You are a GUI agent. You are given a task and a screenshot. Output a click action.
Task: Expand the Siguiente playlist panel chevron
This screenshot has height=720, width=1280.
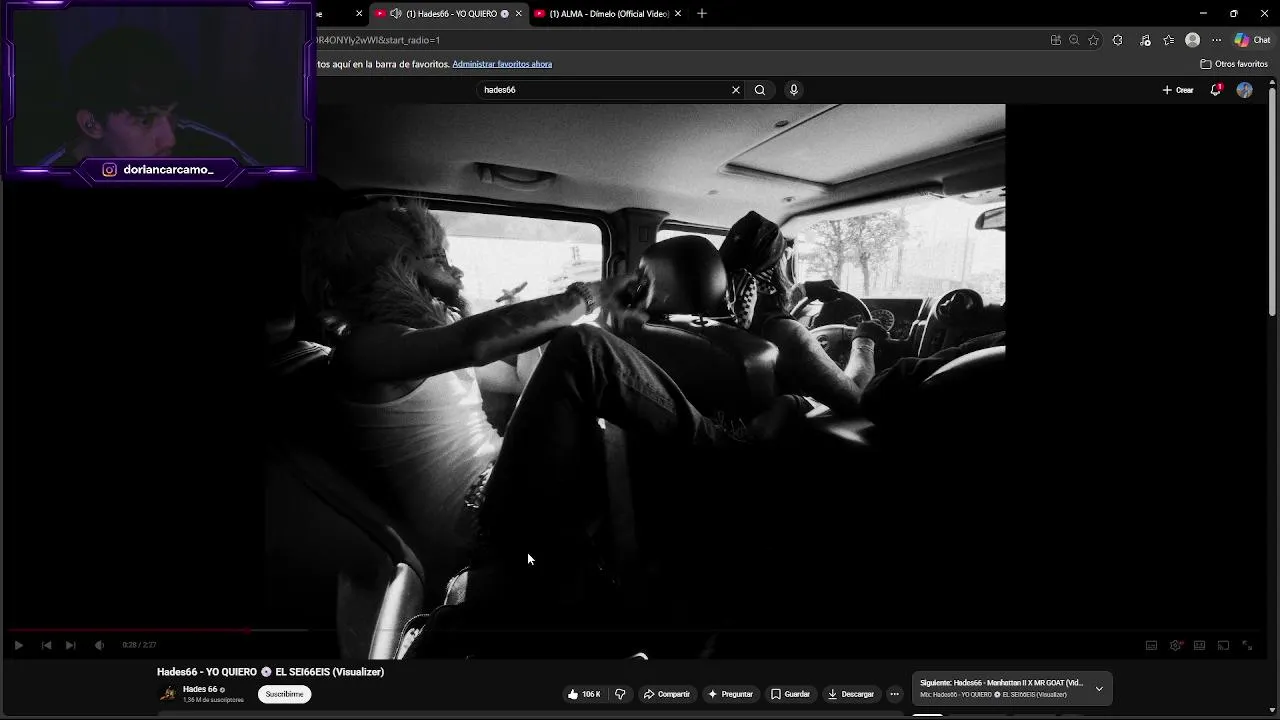click(1099, 689)
